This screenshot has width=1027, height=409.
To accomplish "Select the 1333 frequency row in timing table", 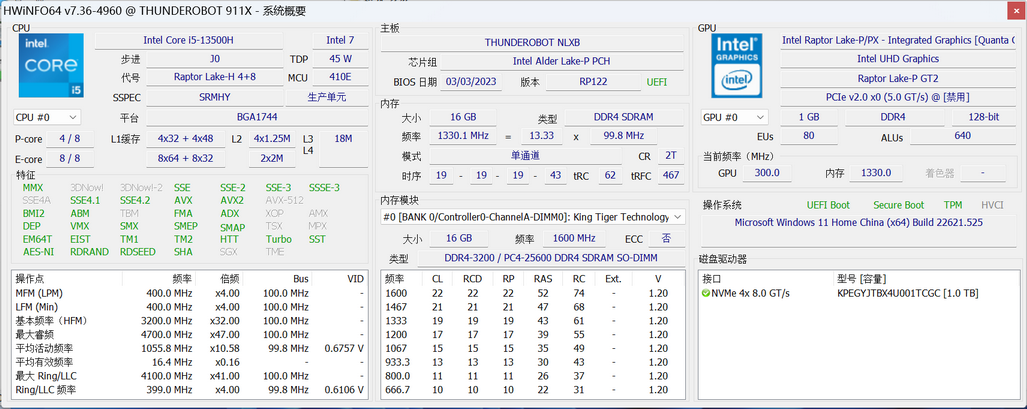I will pyautogui.click(x=532, y=321).
